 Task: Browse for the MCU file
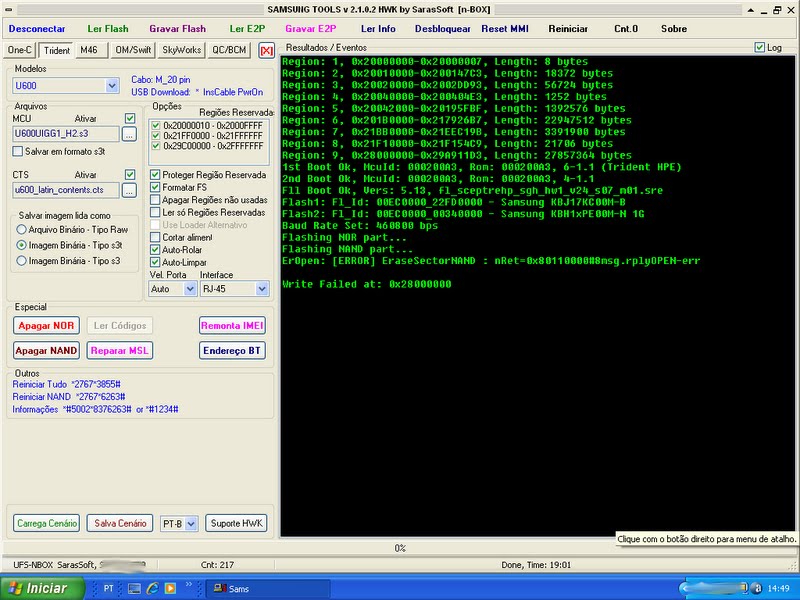click(x=130, y=134)
